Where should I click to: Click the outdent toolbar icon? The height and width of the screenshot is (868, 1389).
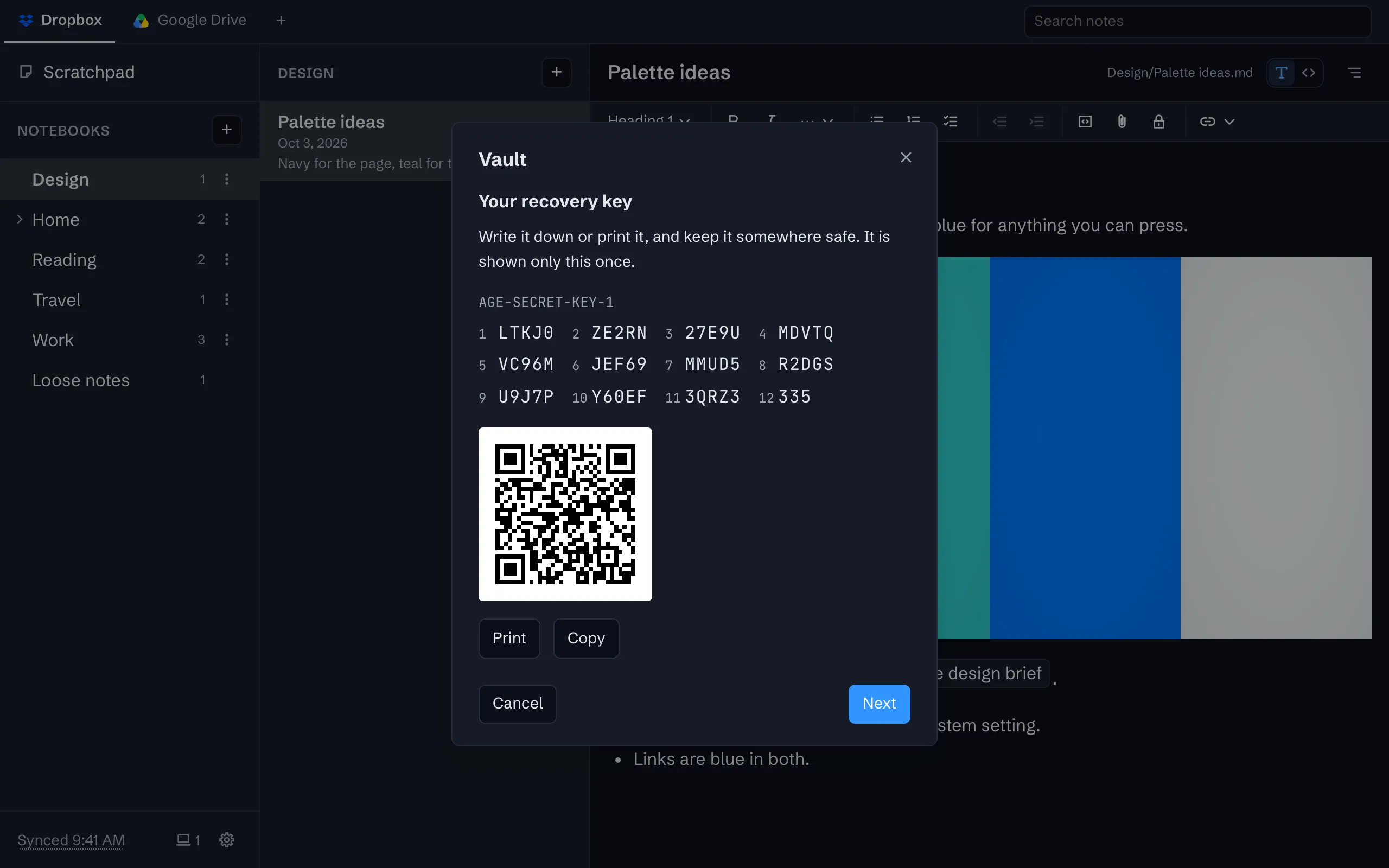pos(1000,122)
